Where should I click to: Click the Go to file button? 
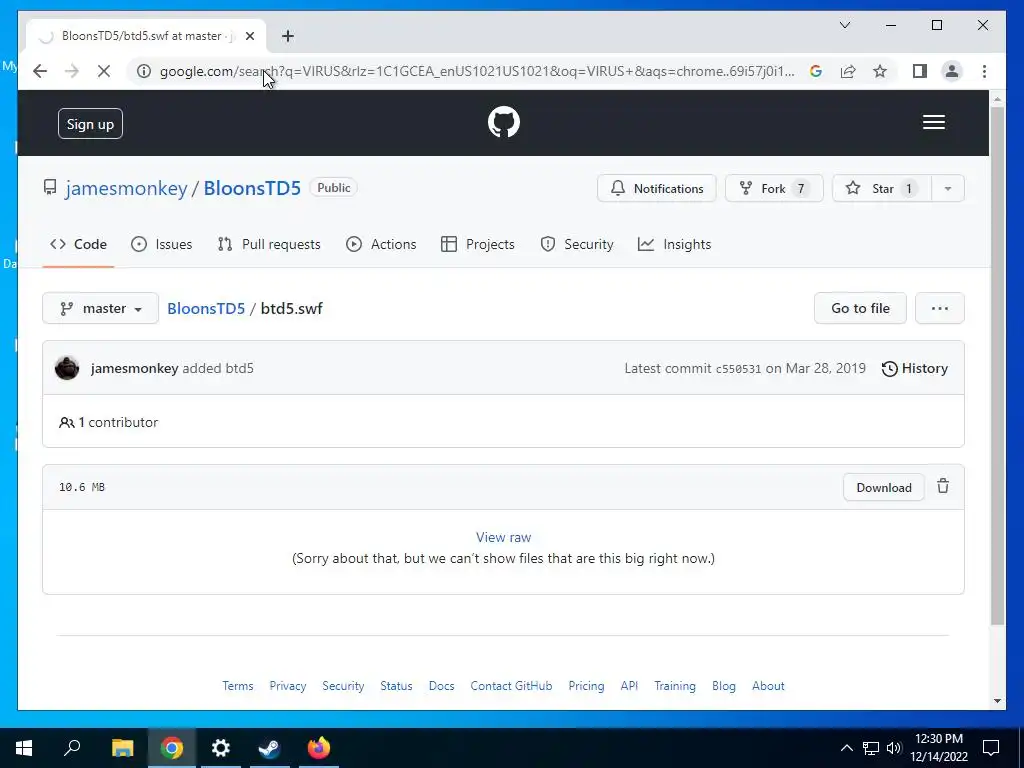860,308
